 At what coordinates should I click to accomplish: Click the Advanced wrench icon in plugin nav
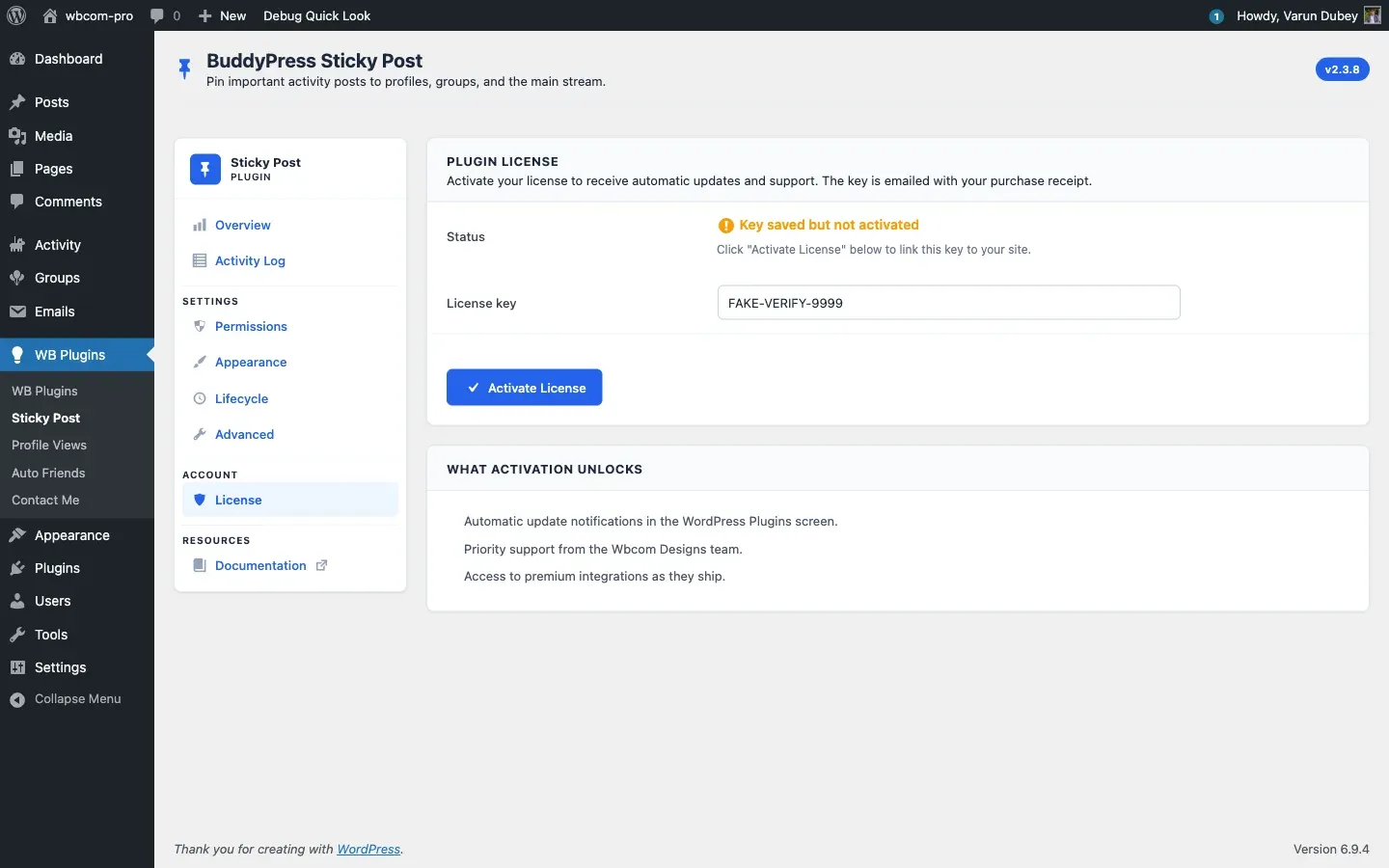click(200, 434)
